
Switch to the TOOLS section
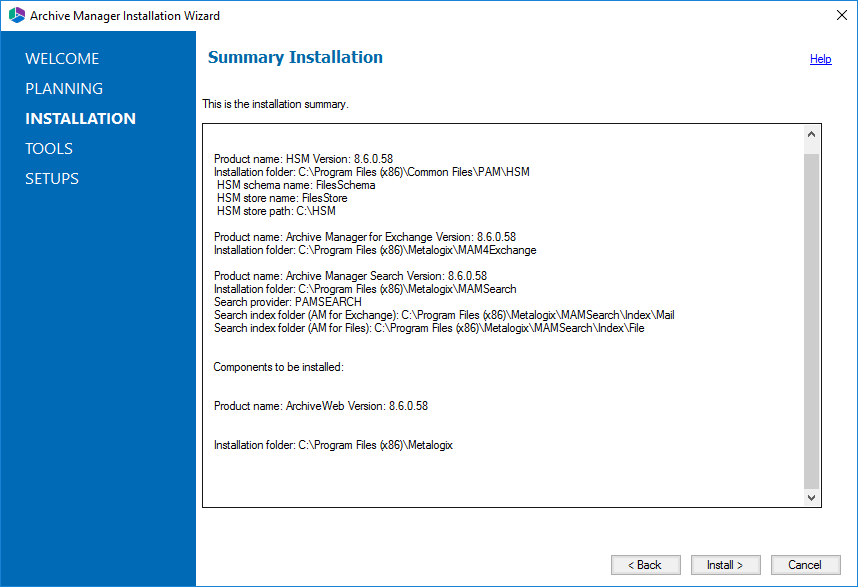[x=49, y=149]
